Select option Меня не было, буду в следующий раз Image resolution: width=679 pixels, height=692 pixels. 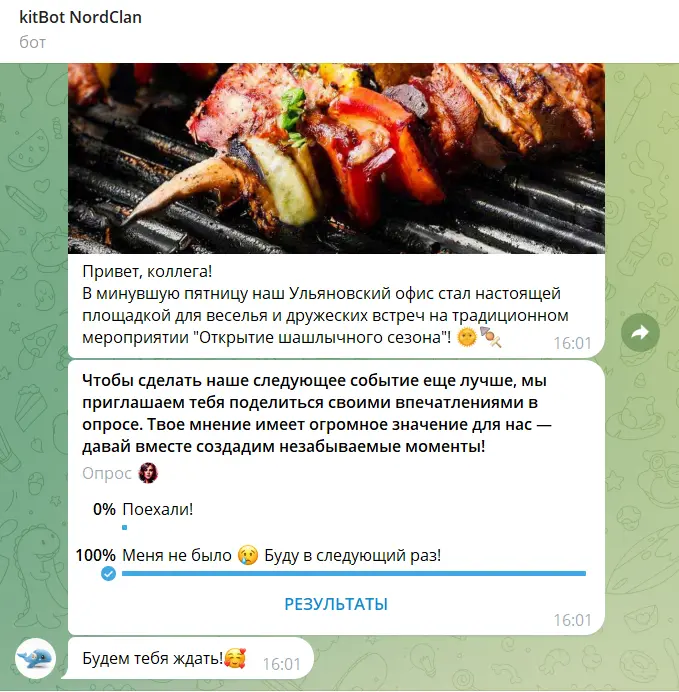pos(281,555)
